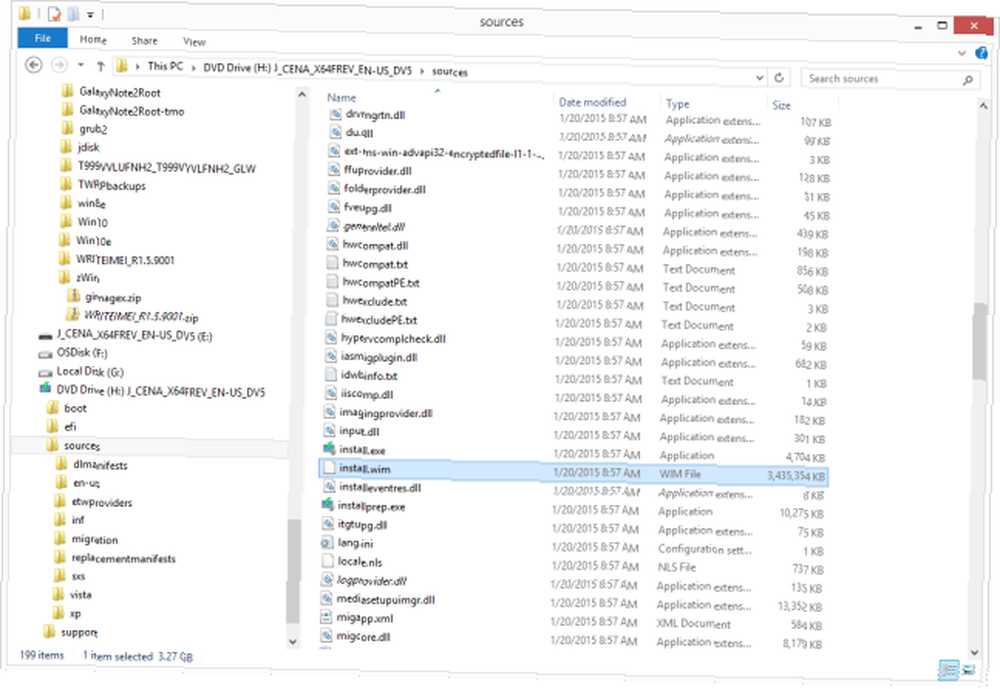Select the hwcompatPE.txt file
The width and height of the screenshot is (1000, 689).
click(x=380, y=283)
